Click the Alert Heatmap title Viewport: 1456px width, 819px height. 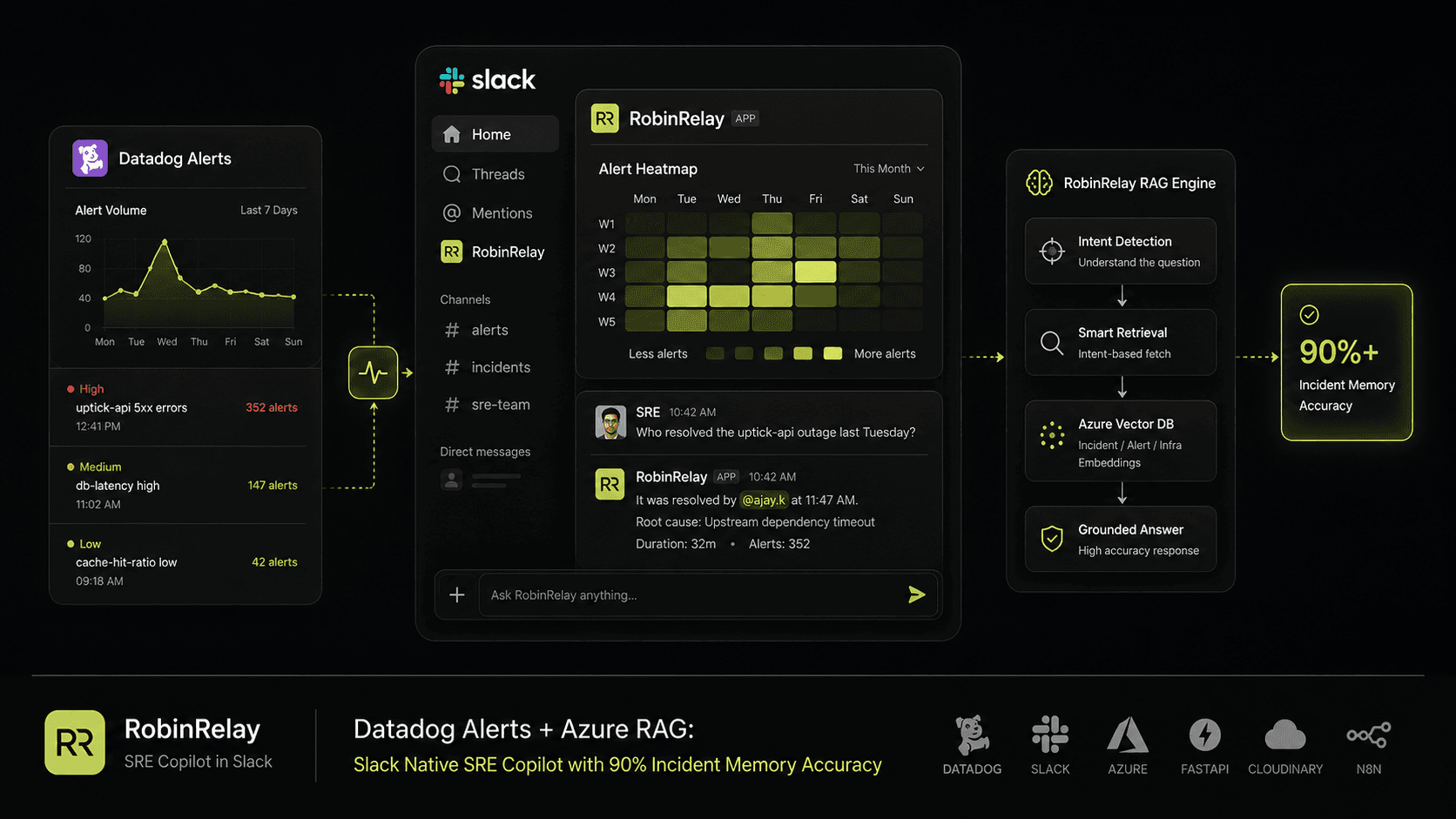click(648, 169)
